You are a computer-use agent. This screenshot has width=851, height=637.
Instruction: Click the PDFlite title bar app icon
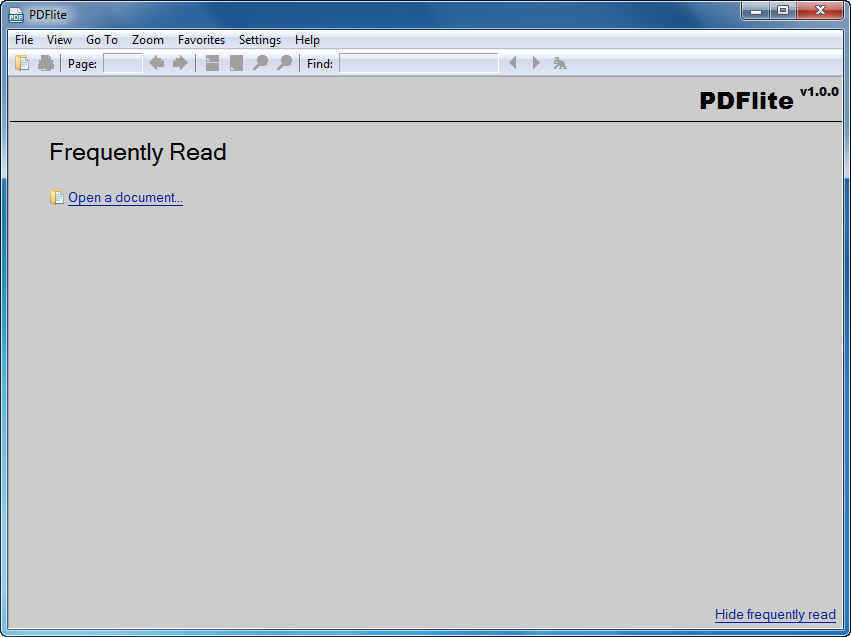click(x=16, y=15)
